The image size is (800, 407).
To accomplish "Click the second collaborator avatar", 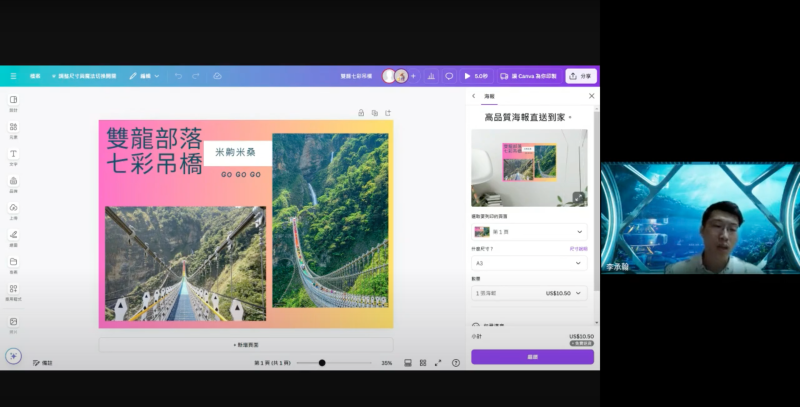I will coord(402,76).
